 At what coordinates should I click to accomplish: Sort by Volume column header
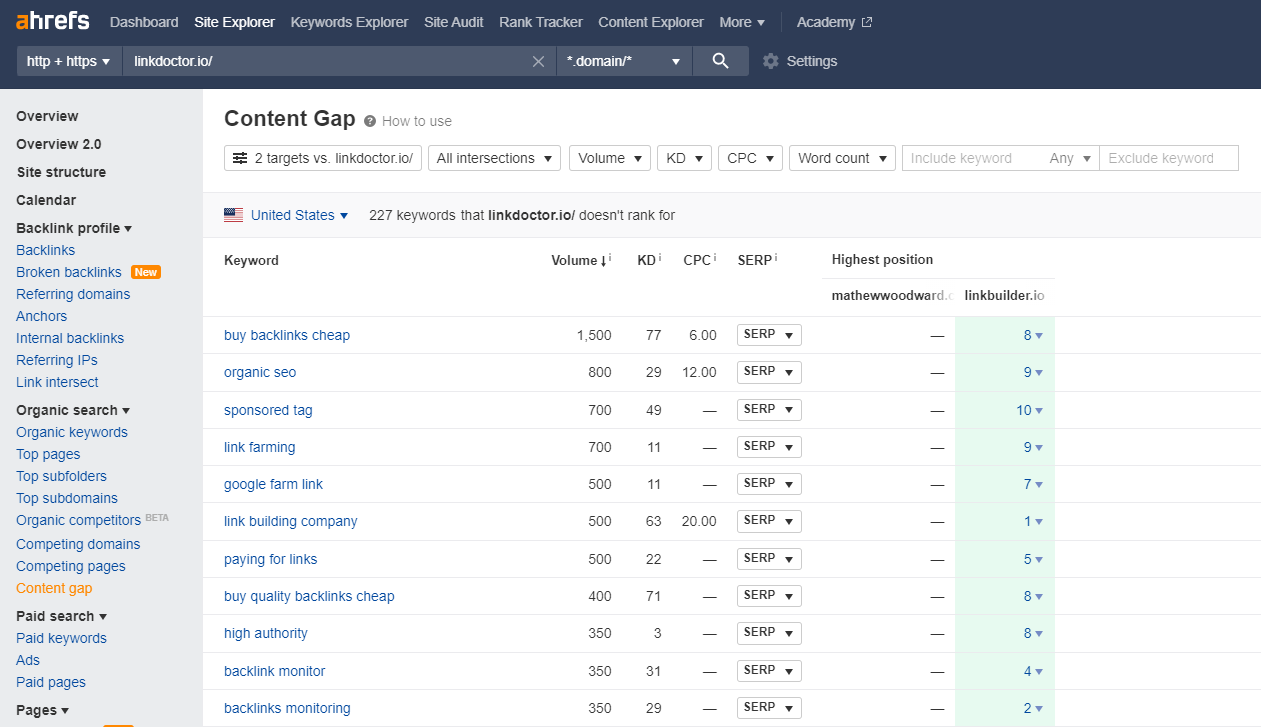[x=579, y=260]
